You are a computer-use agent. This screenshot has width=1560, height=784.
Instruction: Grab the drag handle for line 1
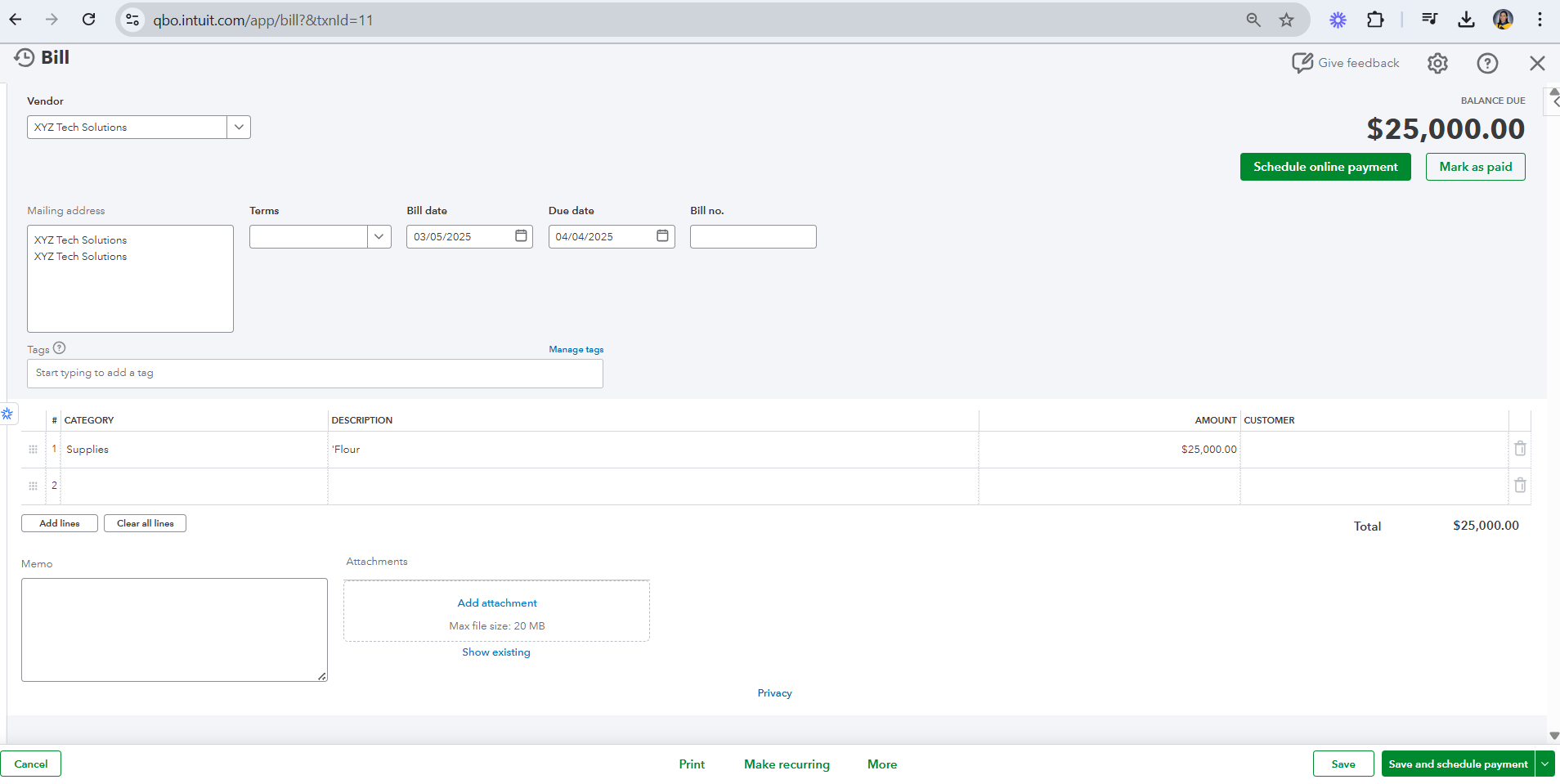(x=33, y=450)
